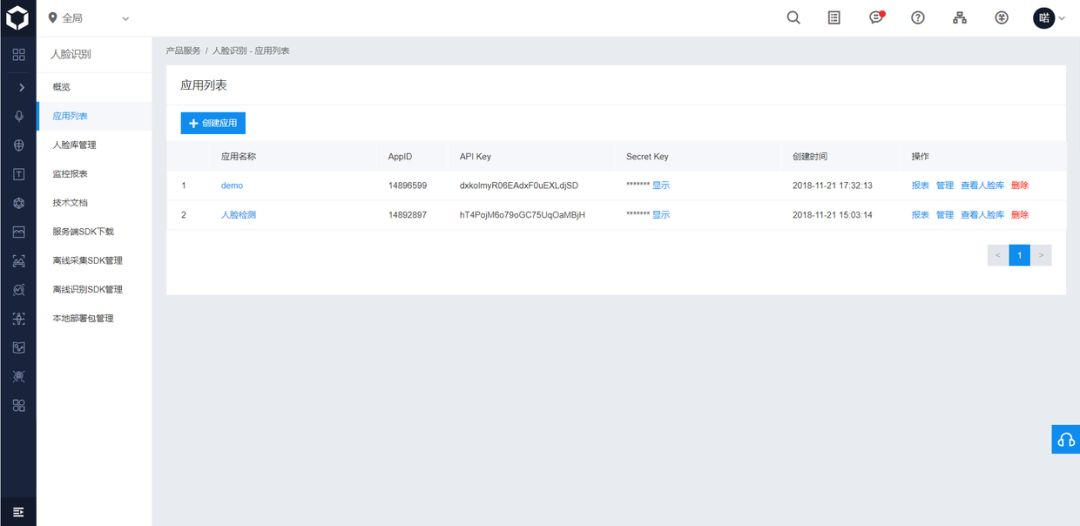Click 查看人脸库 for the 人脸检测 row
Image resolution: width=1080 pixels, height=526 pixels.
(x=982, y=215)
